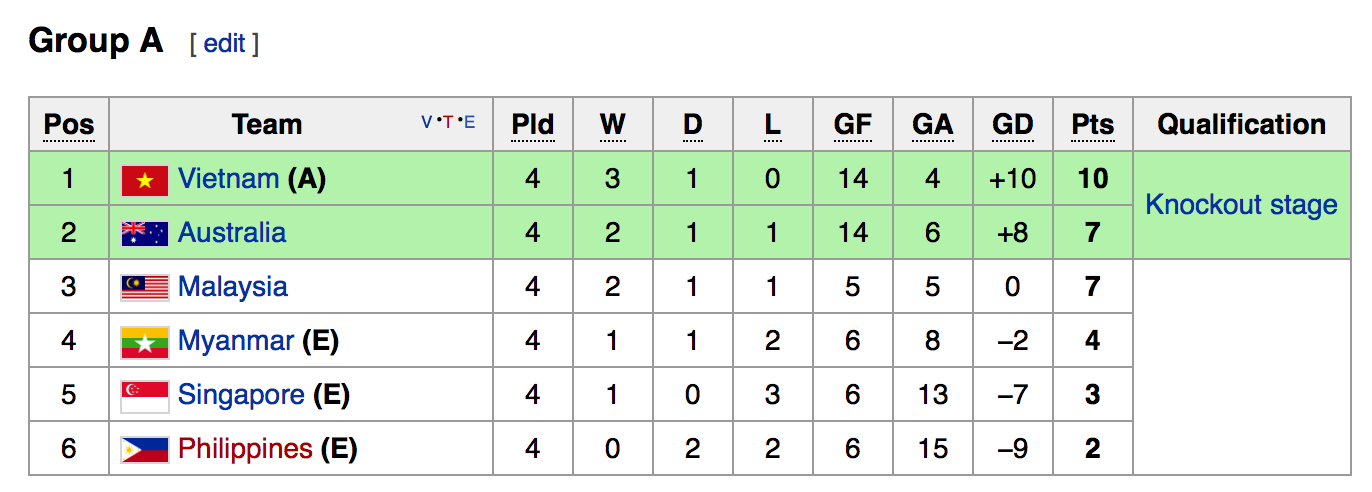This screenshot has height=492, width=1372.
Task: Click the Knockout stage link
Action: (1241, 205)
